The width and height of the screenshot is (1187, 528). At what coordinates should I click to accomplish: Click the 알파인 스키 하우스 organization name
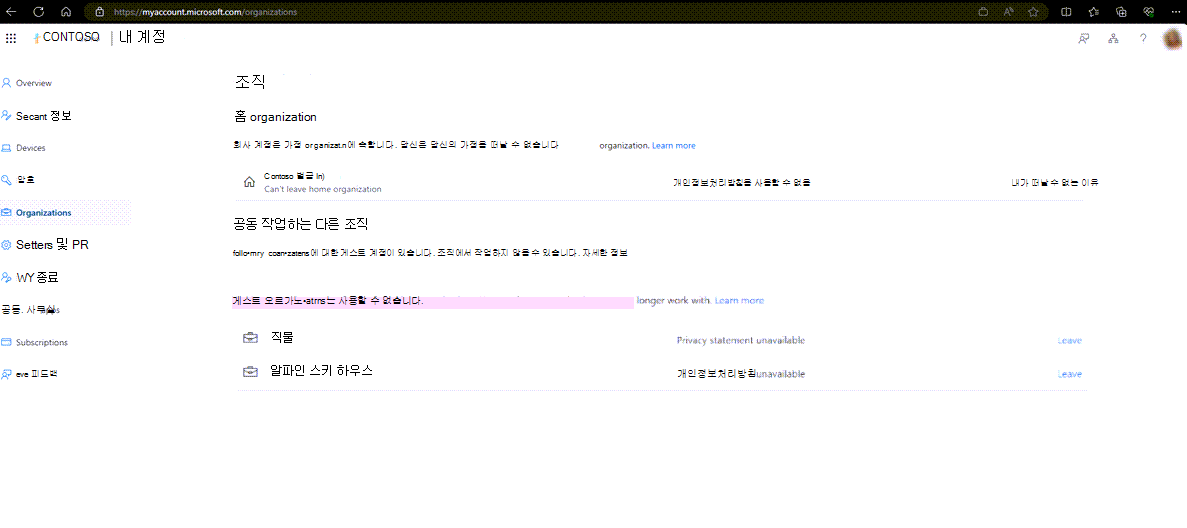point(322,370)
